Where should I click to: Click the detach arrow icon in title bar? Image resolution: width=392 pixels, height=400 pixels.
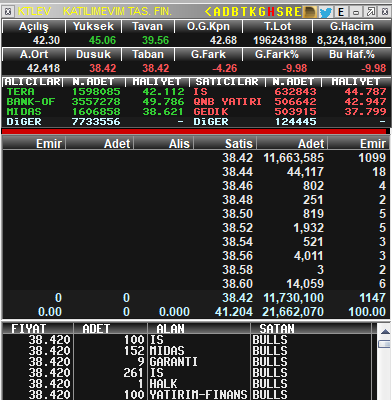(x=371, y=12)
